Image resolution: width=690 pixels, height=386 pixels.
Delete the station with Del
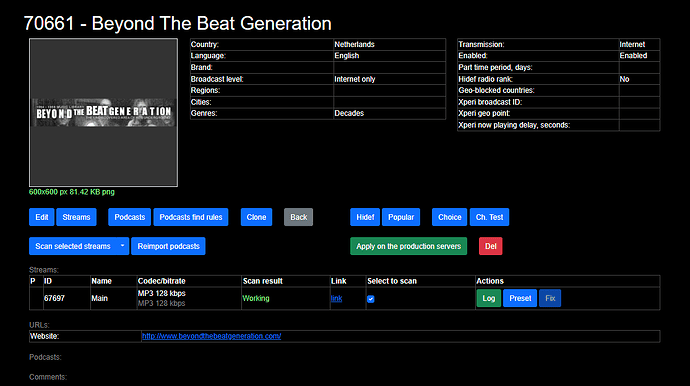pos(491,246)
